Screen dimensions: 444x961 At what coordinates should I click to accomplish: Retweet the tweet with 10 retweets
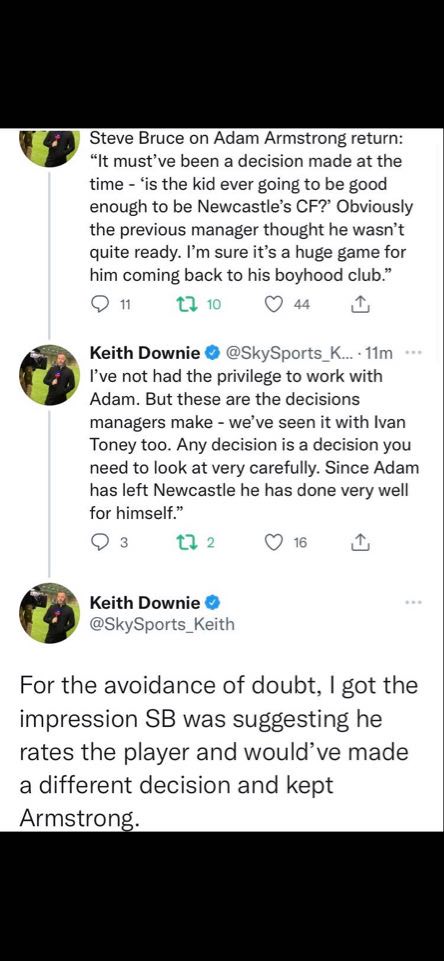coord(185,304)
